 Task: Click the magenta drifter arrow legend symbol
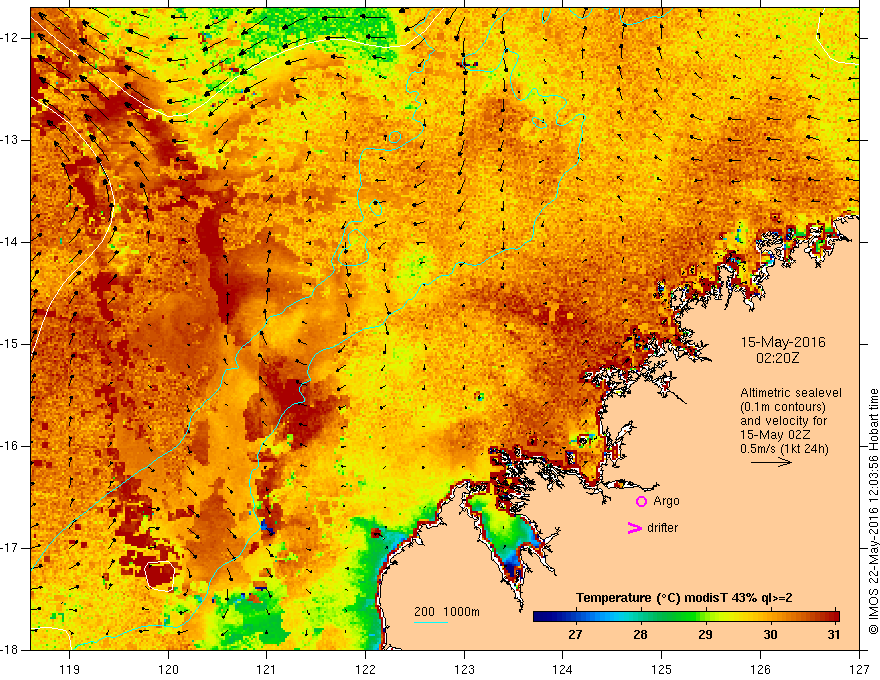pyautogui.click(x=634, y=528)
